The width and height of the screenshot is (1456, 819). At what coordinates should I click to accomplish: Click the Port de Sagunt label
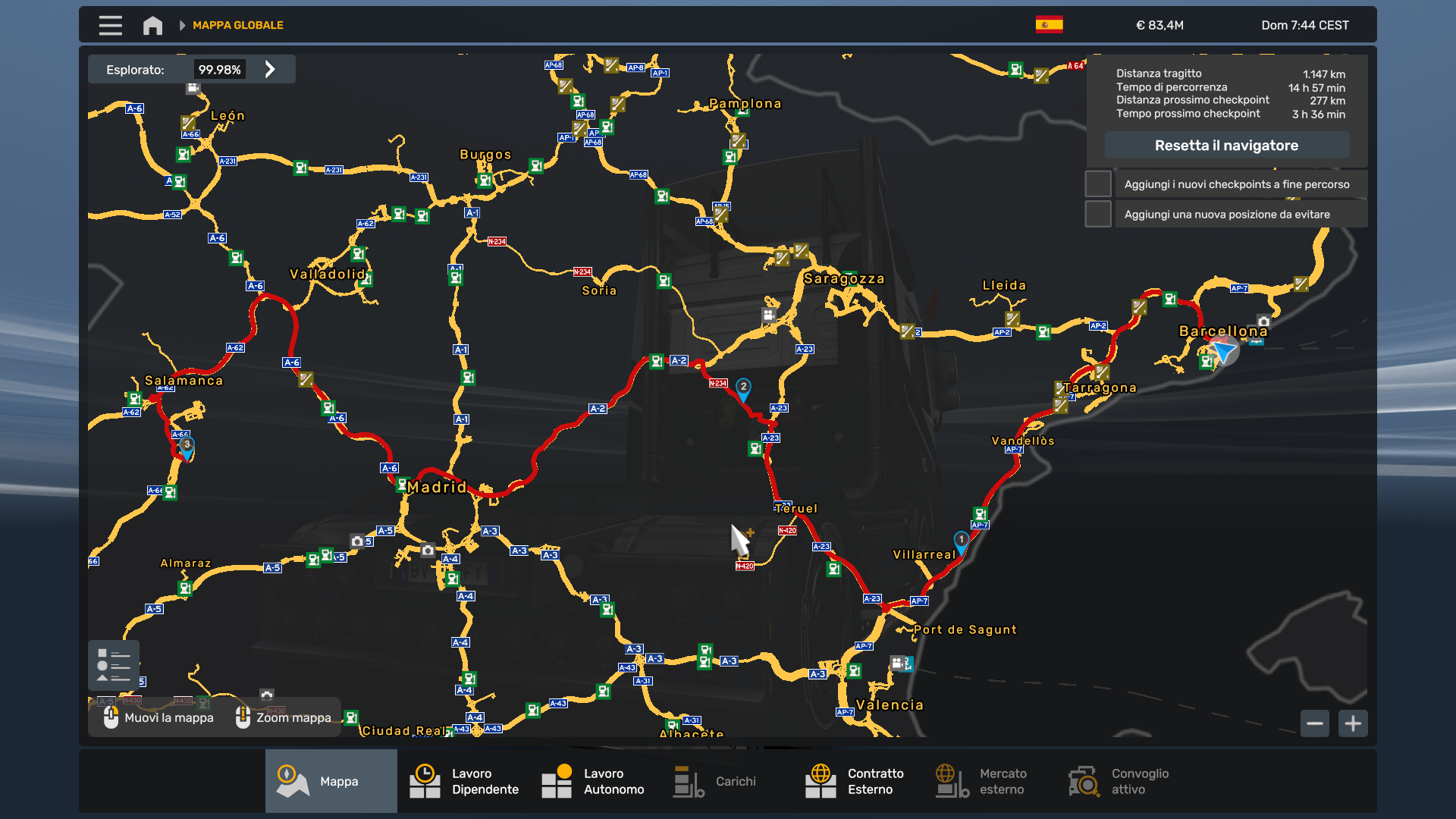(x=965, y=629)
